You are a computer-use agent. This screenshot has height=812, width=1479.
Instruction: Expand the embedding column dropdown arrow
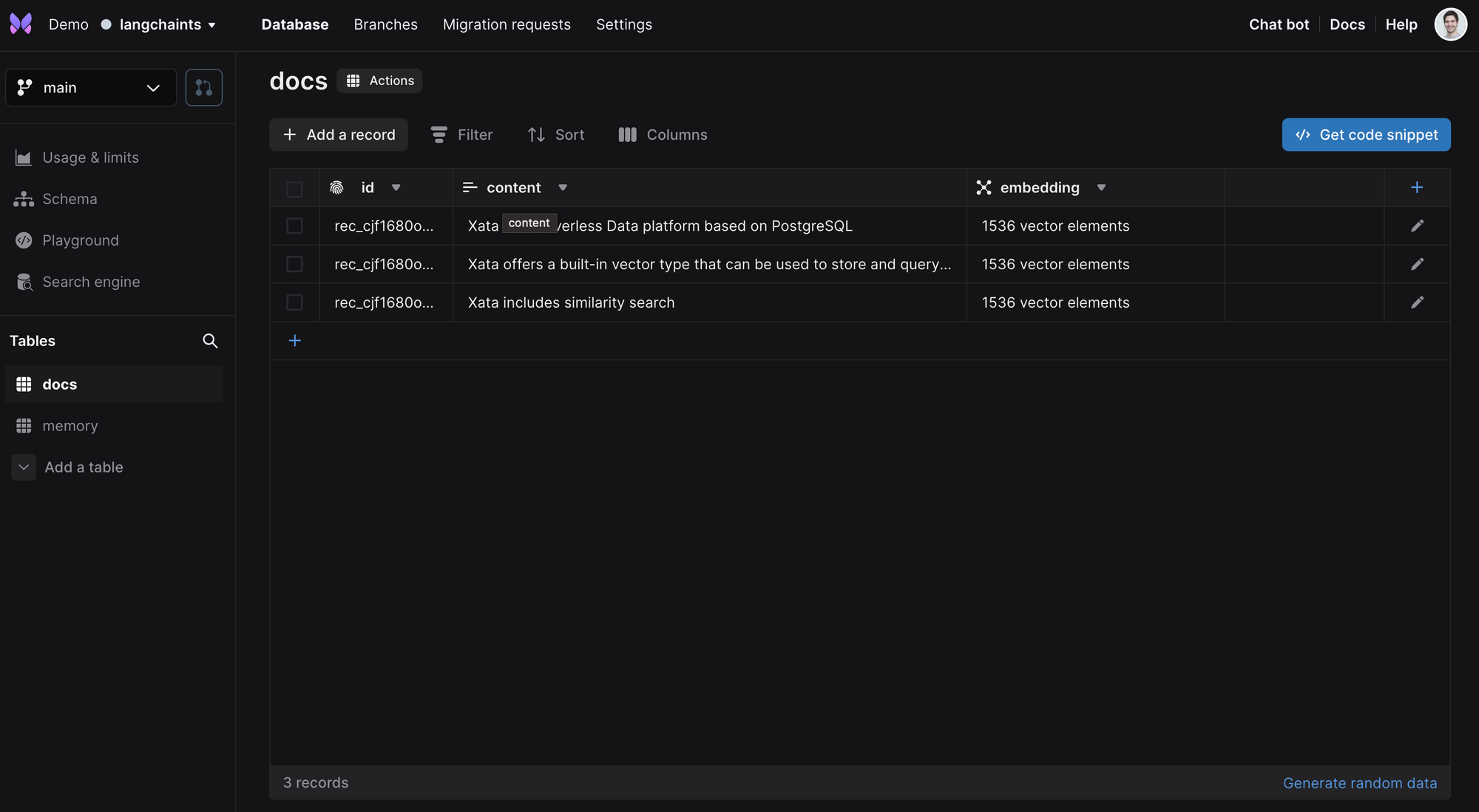click(1101, 188)
